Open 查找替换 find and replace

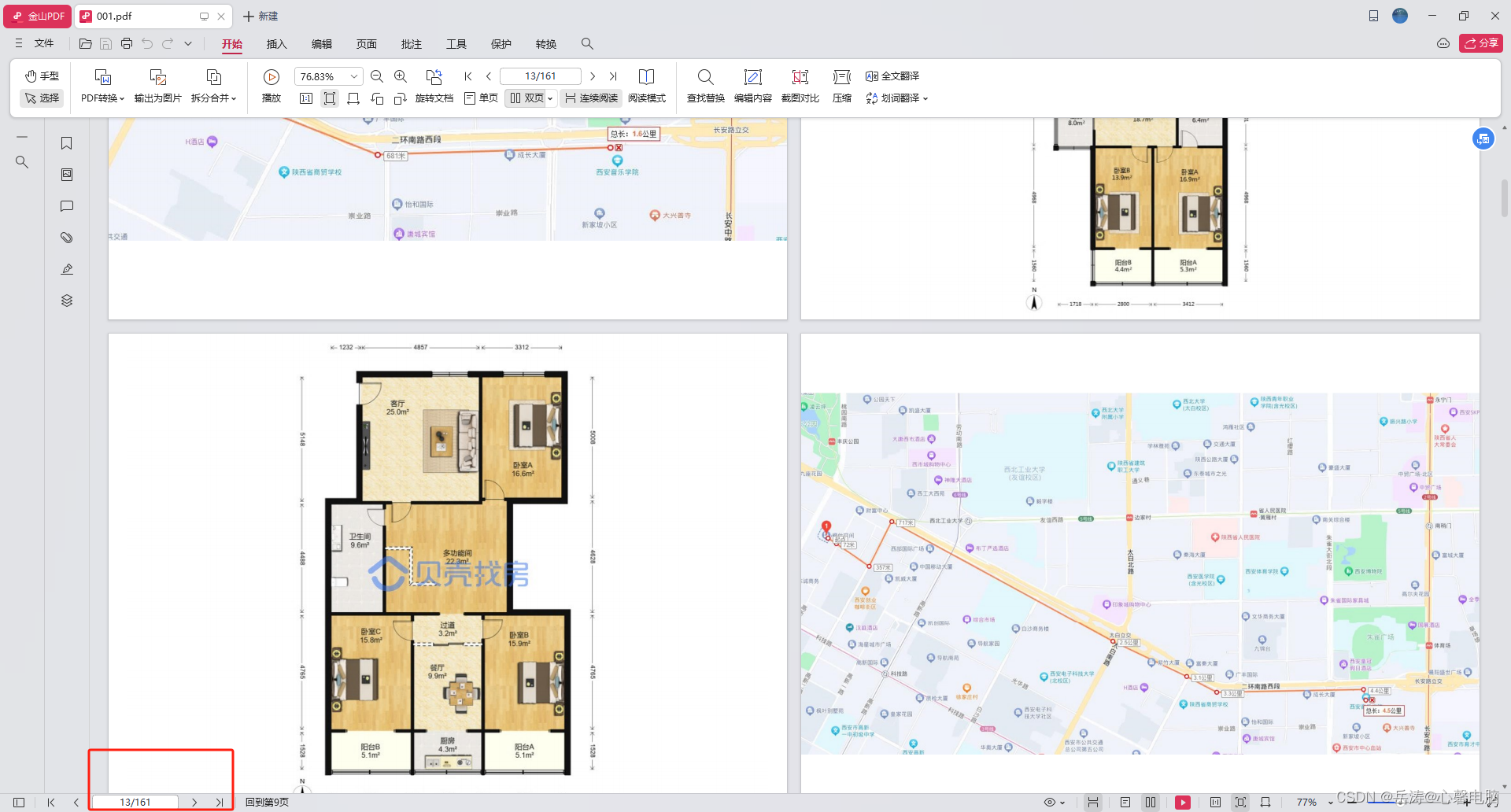coord(706,87)
